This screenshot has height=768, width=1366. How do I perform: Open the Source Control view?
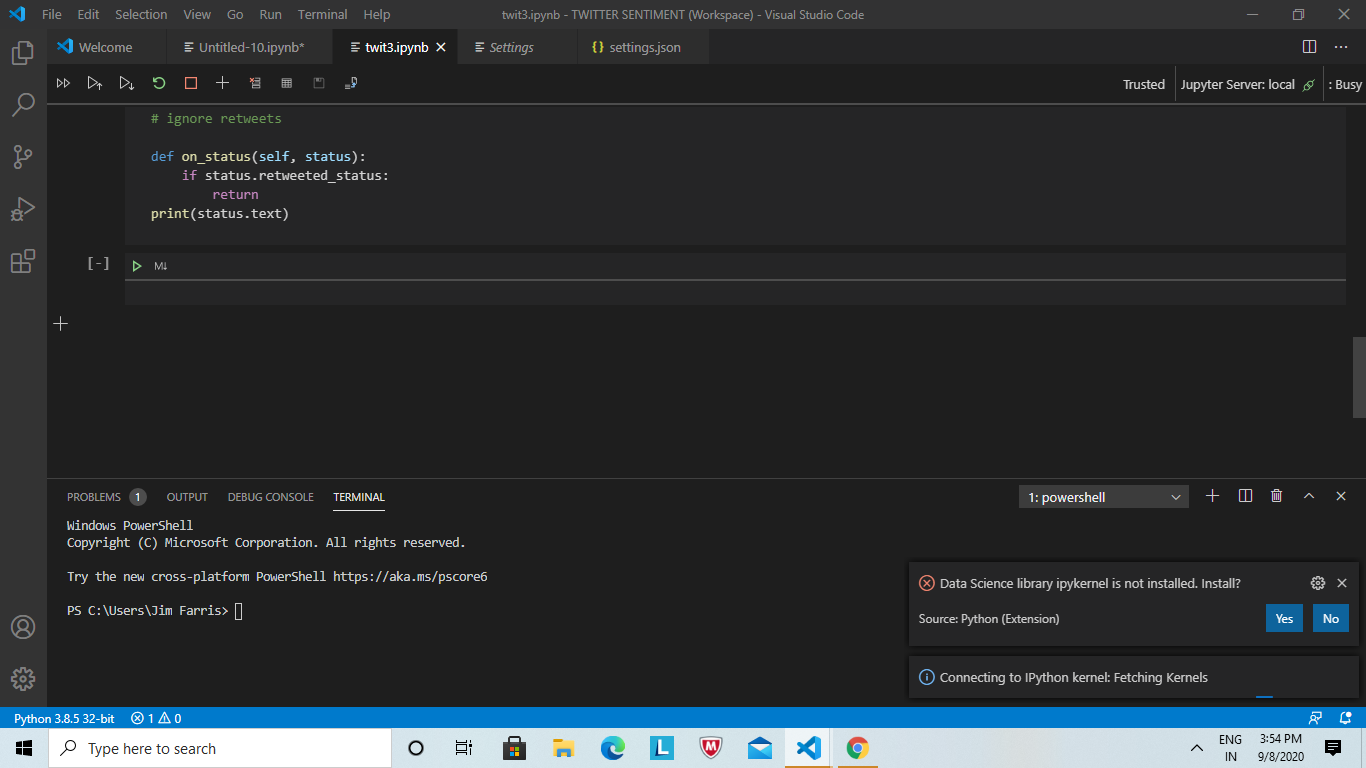click(x=23, y=157)
